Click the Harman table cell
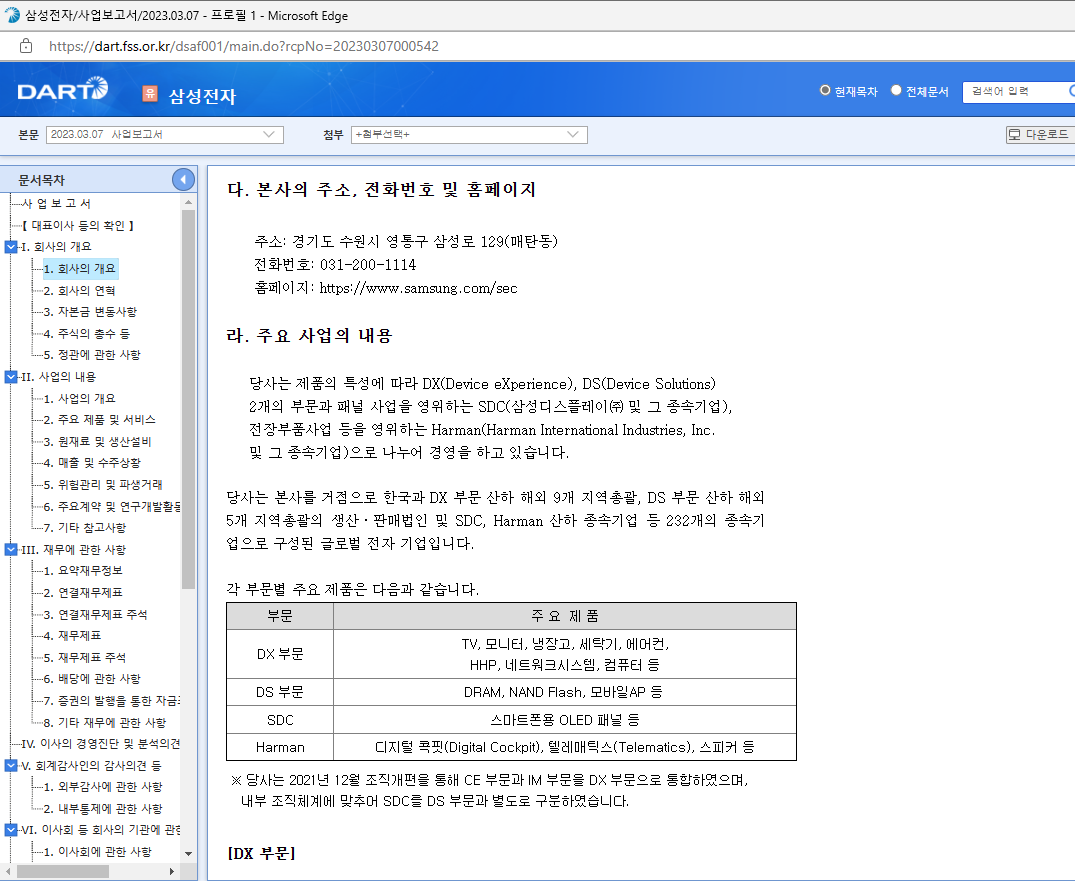The image size is (1075, 881). pyautogui.click(x=280, y=747)
